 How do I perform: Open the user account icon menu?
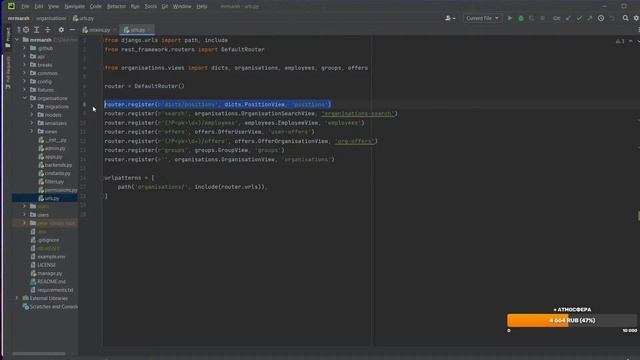[450, 18]
